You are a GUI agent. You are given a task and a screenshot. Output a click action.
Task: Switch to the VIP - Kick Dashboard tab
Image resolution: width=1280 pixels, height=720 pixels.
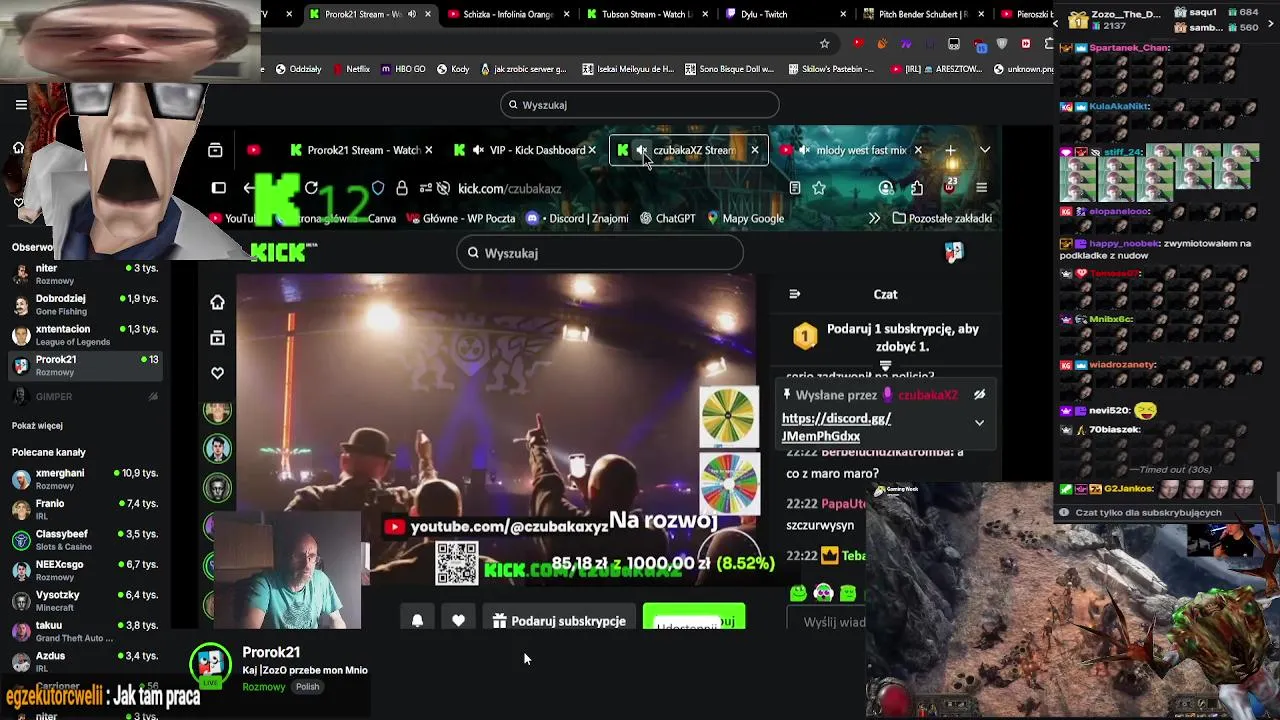tap(527, 150)
